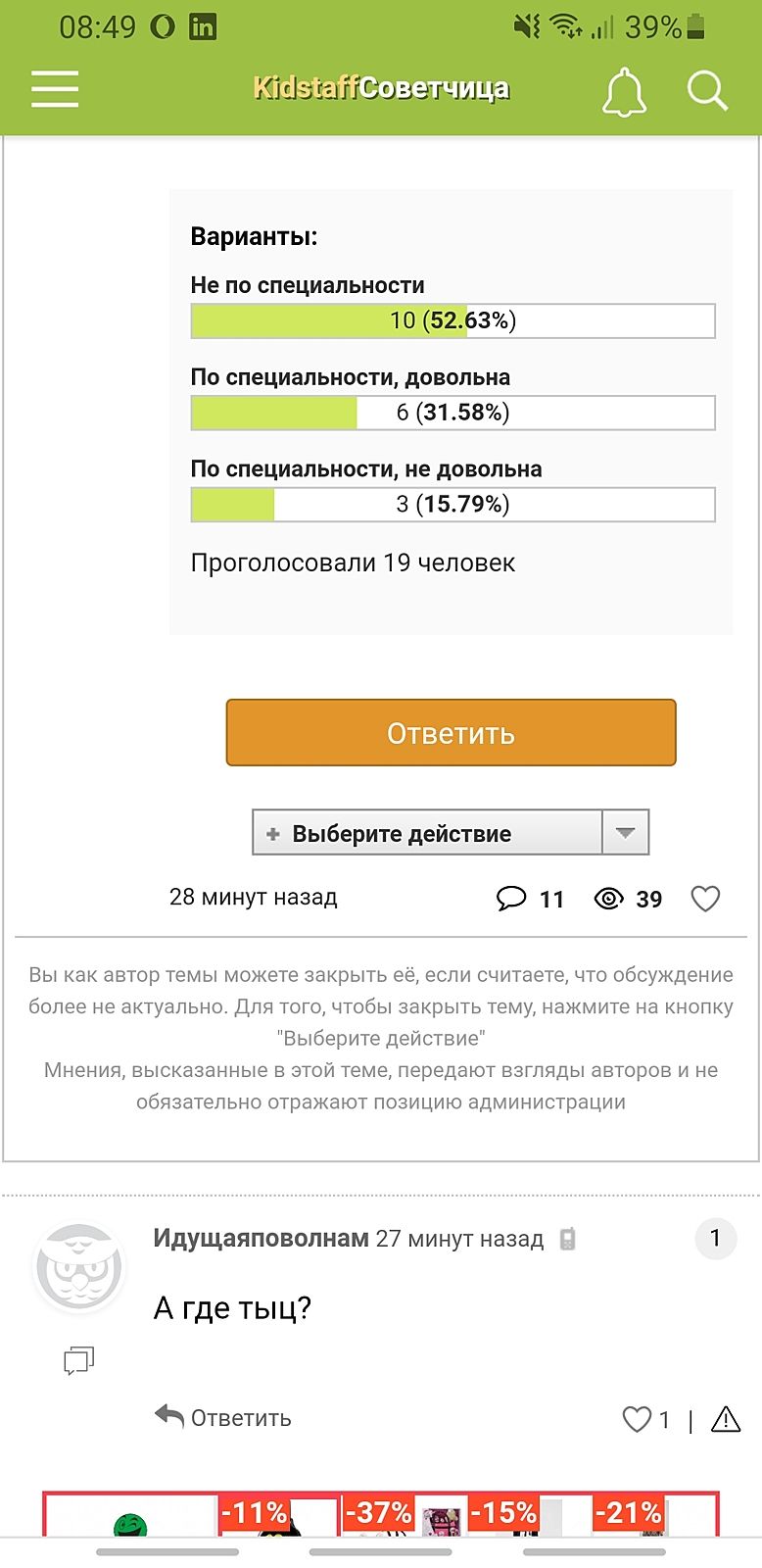Image resolution: width=762 pixels, height=1568 pixels.
Task: Open notifications bell
Action: [624, 92]
